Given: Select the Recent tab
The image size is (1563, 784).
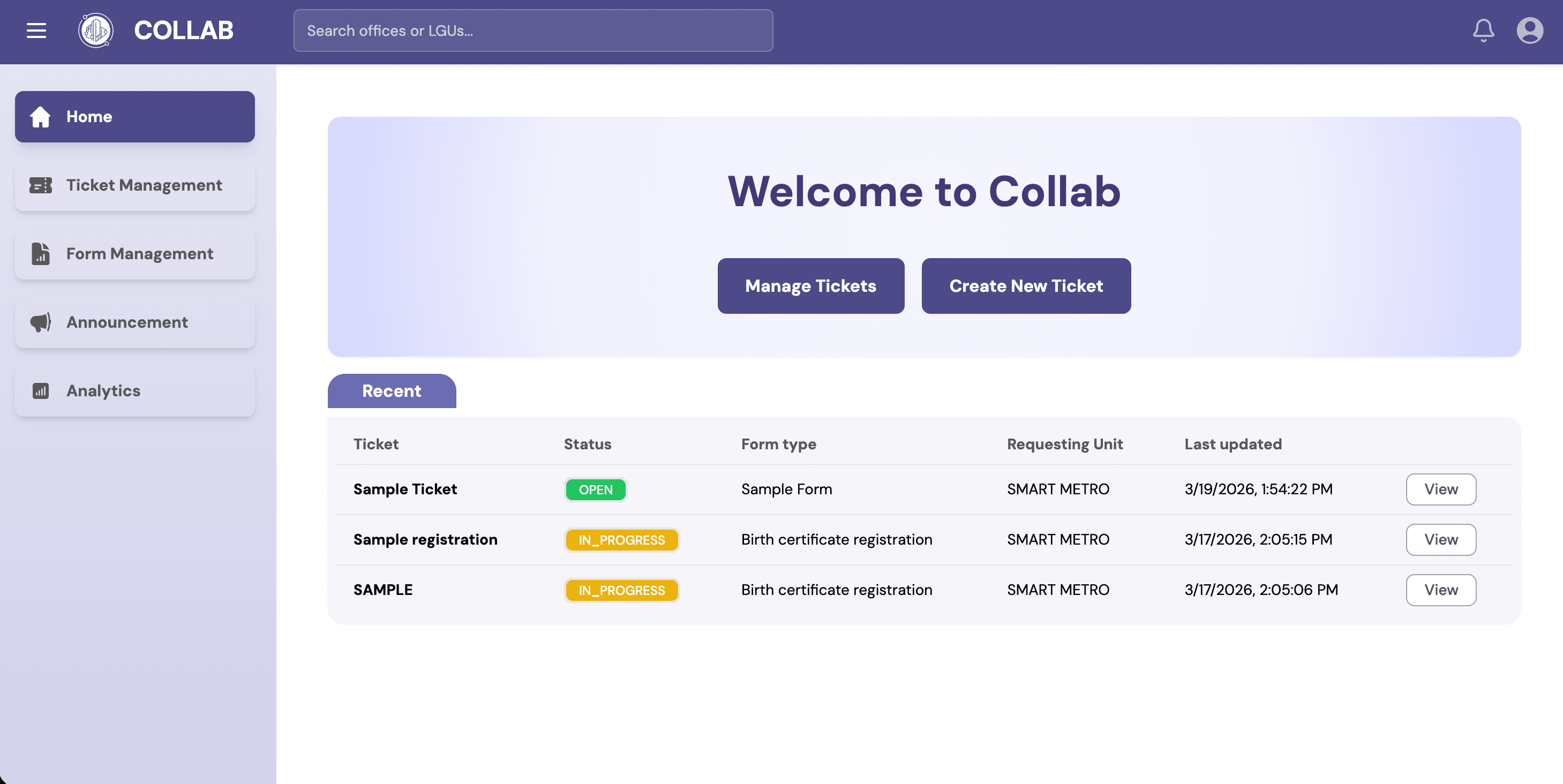Looking at the screenshot, I should click(x=392, y=391).
